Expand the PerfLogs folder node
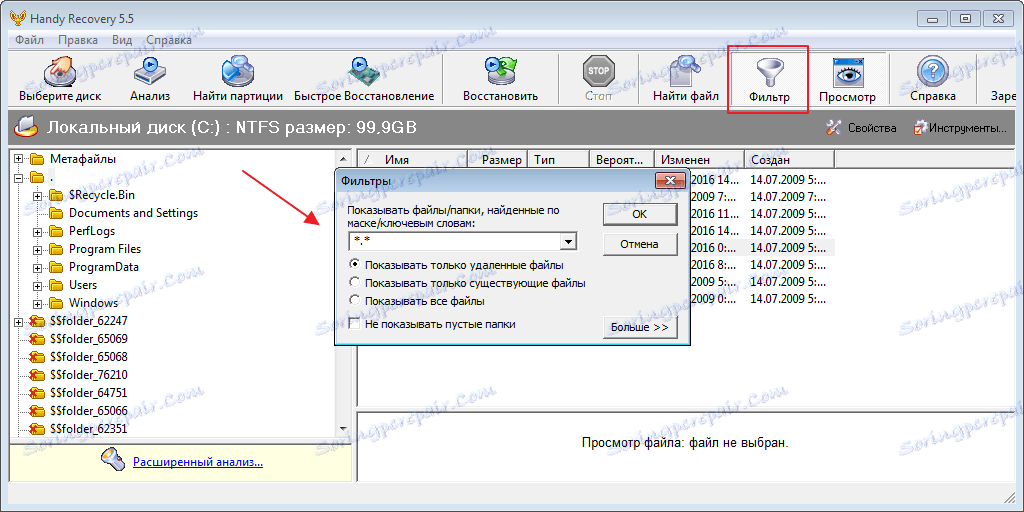The width and height of the screenshot is (1024, 512). [x=37, y=231]
